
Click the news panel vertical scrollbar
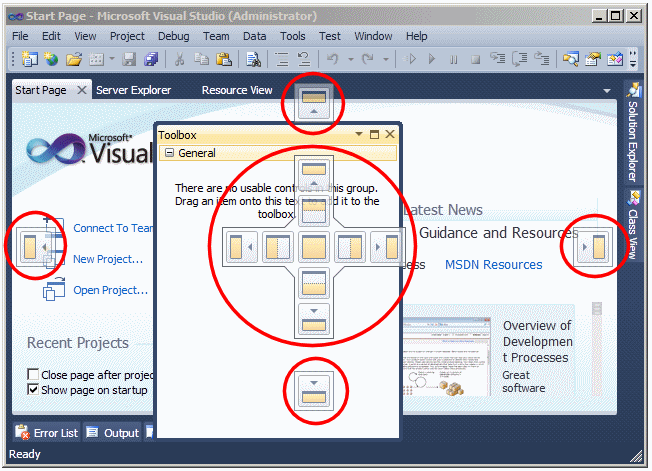597,348
